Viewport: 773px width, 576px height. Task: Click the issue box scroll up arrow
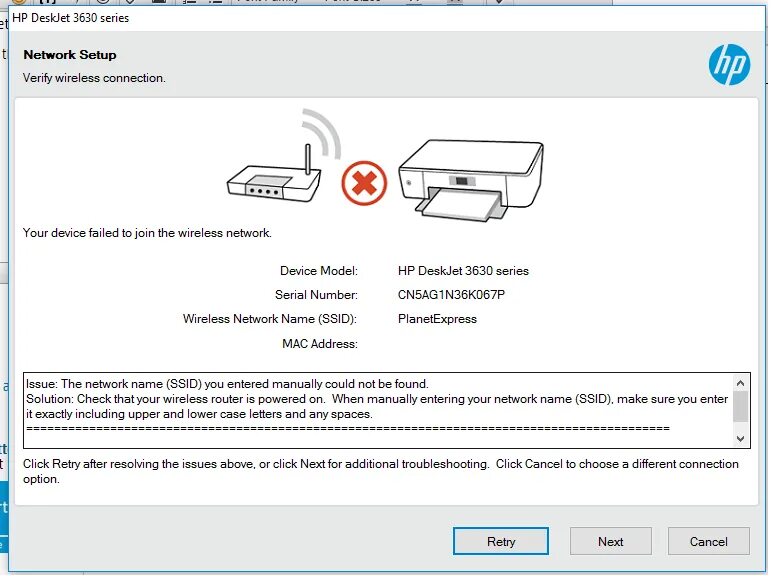740,383
